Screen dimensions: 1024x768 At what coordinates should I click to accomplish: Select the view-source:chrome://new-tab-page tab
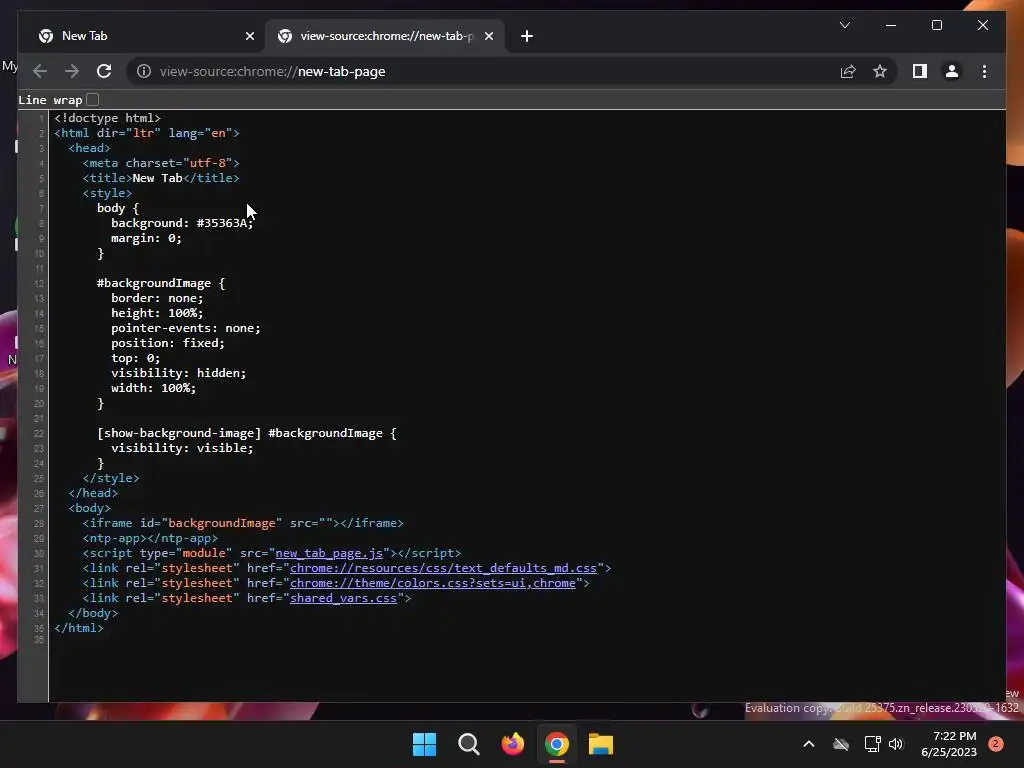coord(385,36)
